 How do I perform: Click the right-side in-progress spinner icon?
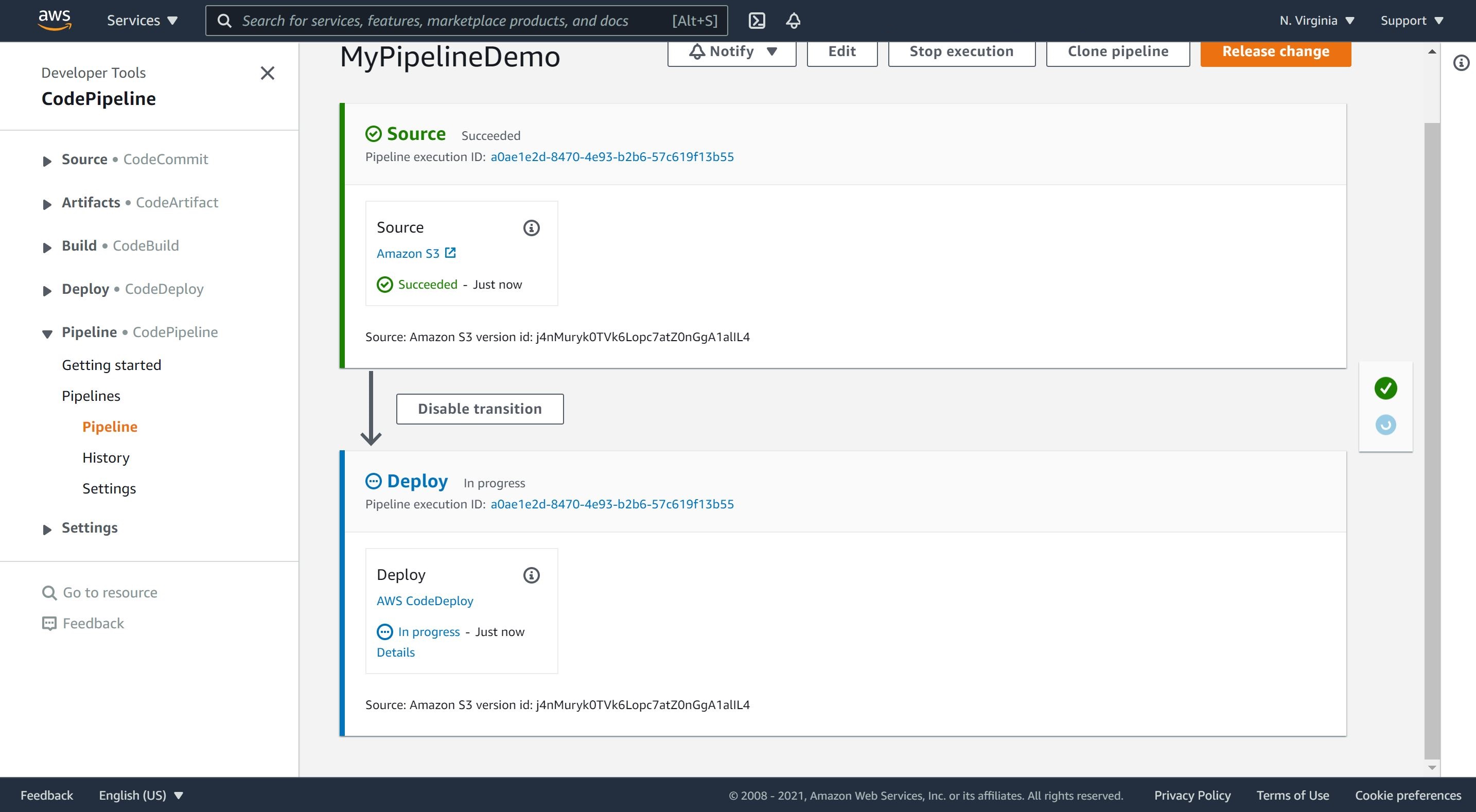(1385, 425)
